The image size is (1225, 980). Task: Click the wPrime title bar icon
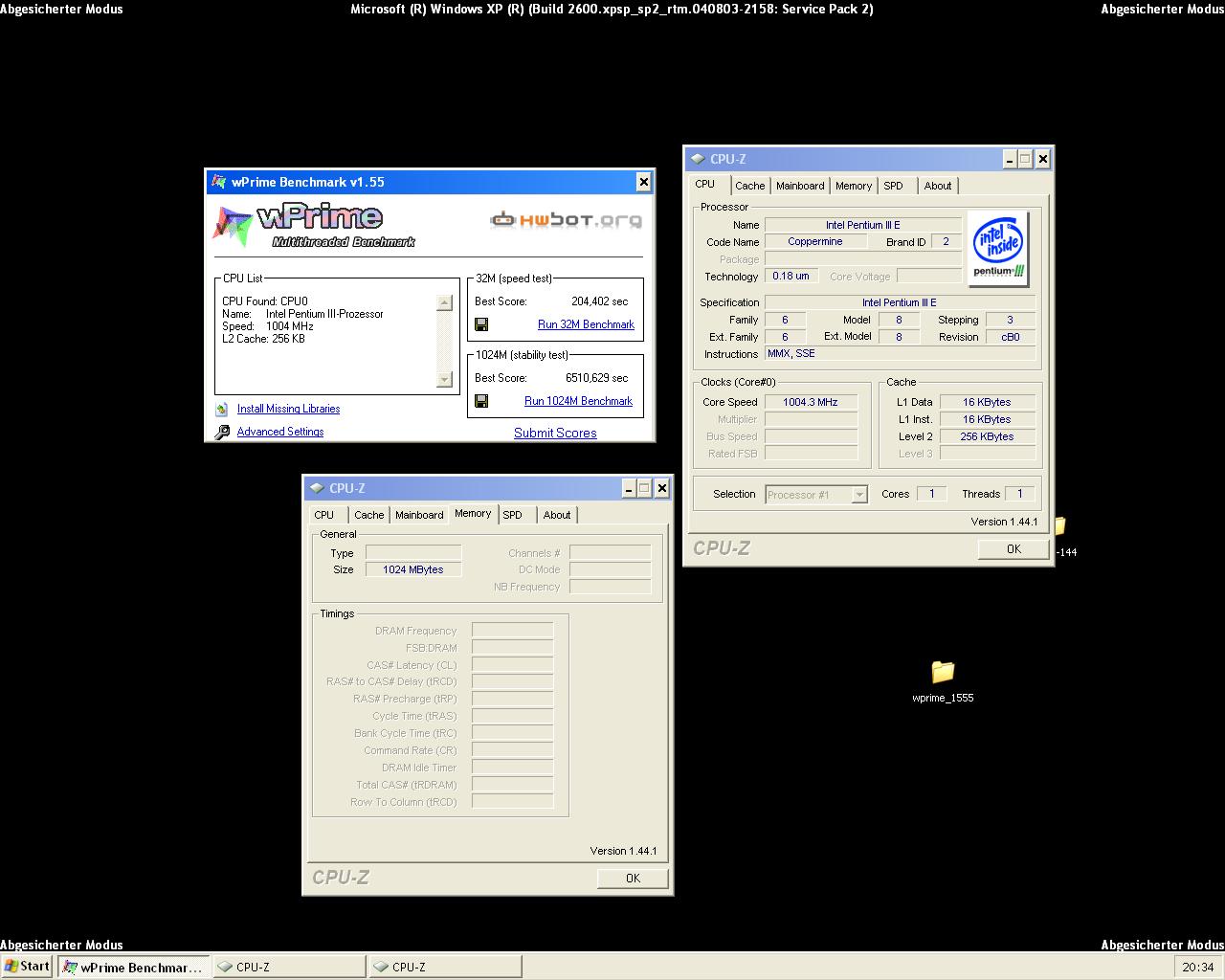[219, 182]
